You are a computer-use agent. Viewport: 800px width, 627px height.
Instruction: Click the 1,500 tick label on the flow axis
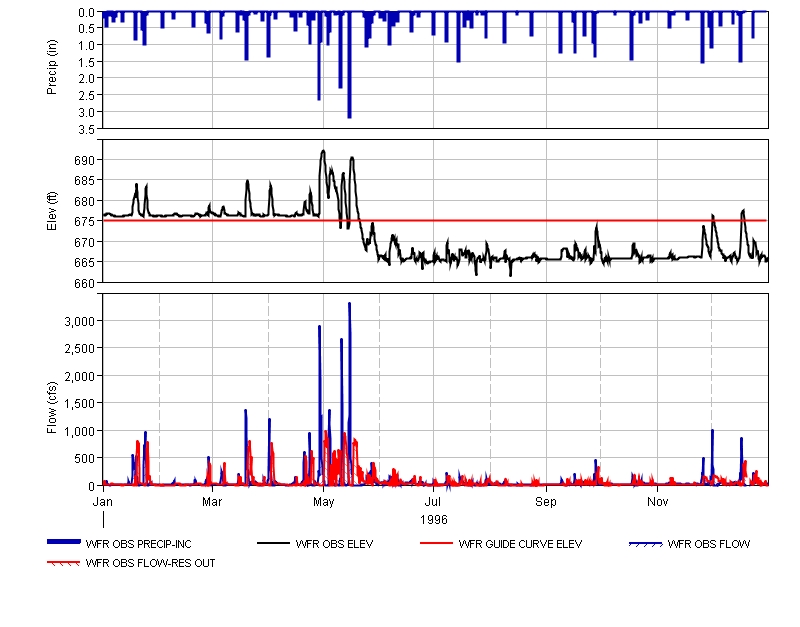pyautogui.click(x=79, y=403)
